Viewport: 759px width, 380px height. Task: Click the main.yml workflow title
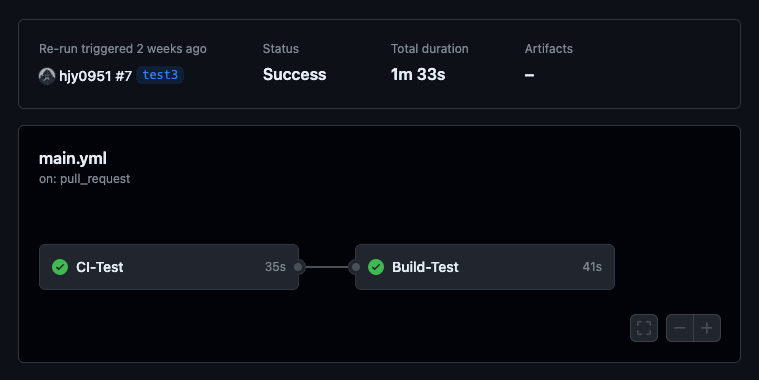coord(73,158)
